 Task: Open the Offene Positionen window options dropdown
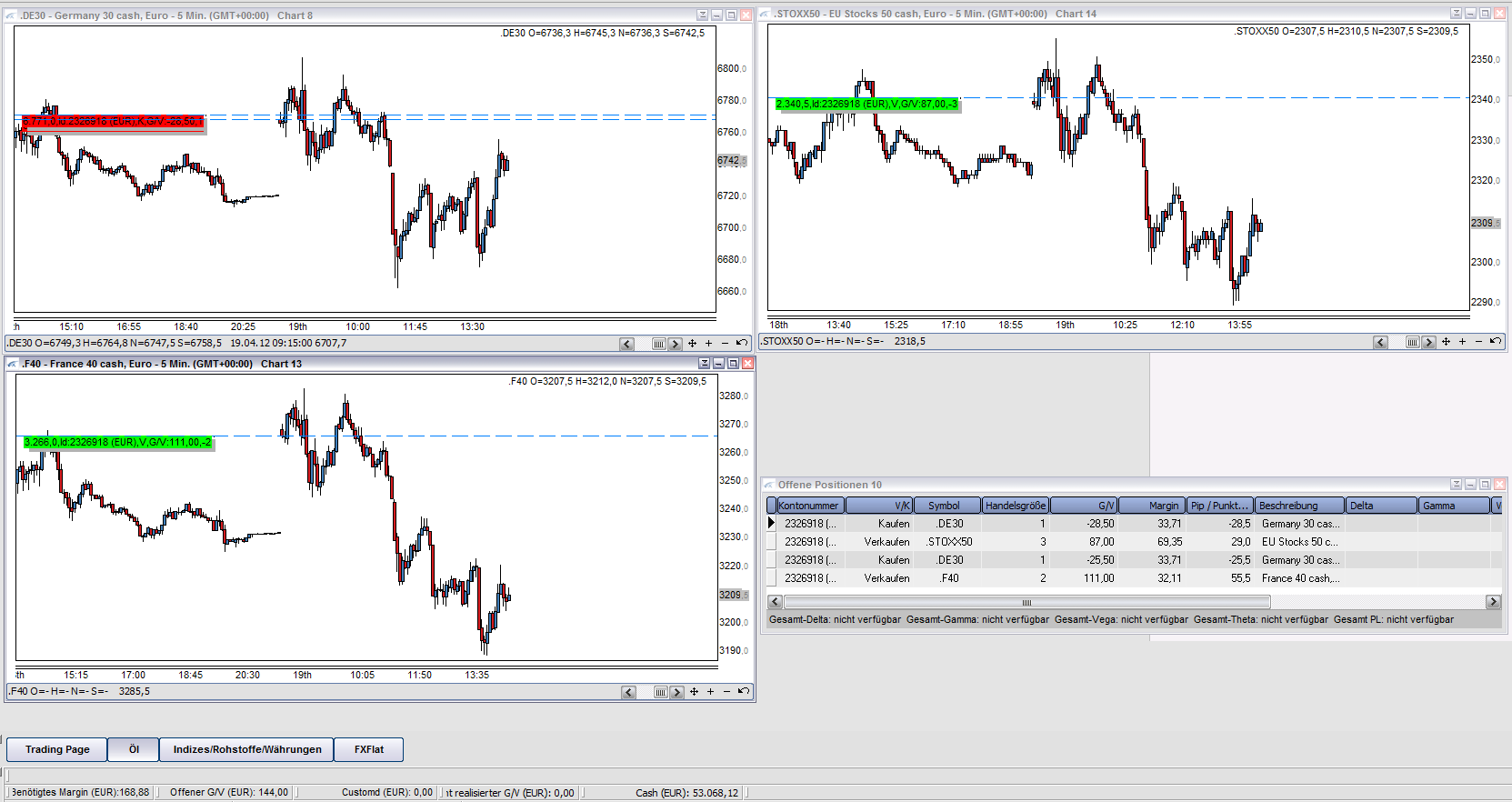(1456, 485)
